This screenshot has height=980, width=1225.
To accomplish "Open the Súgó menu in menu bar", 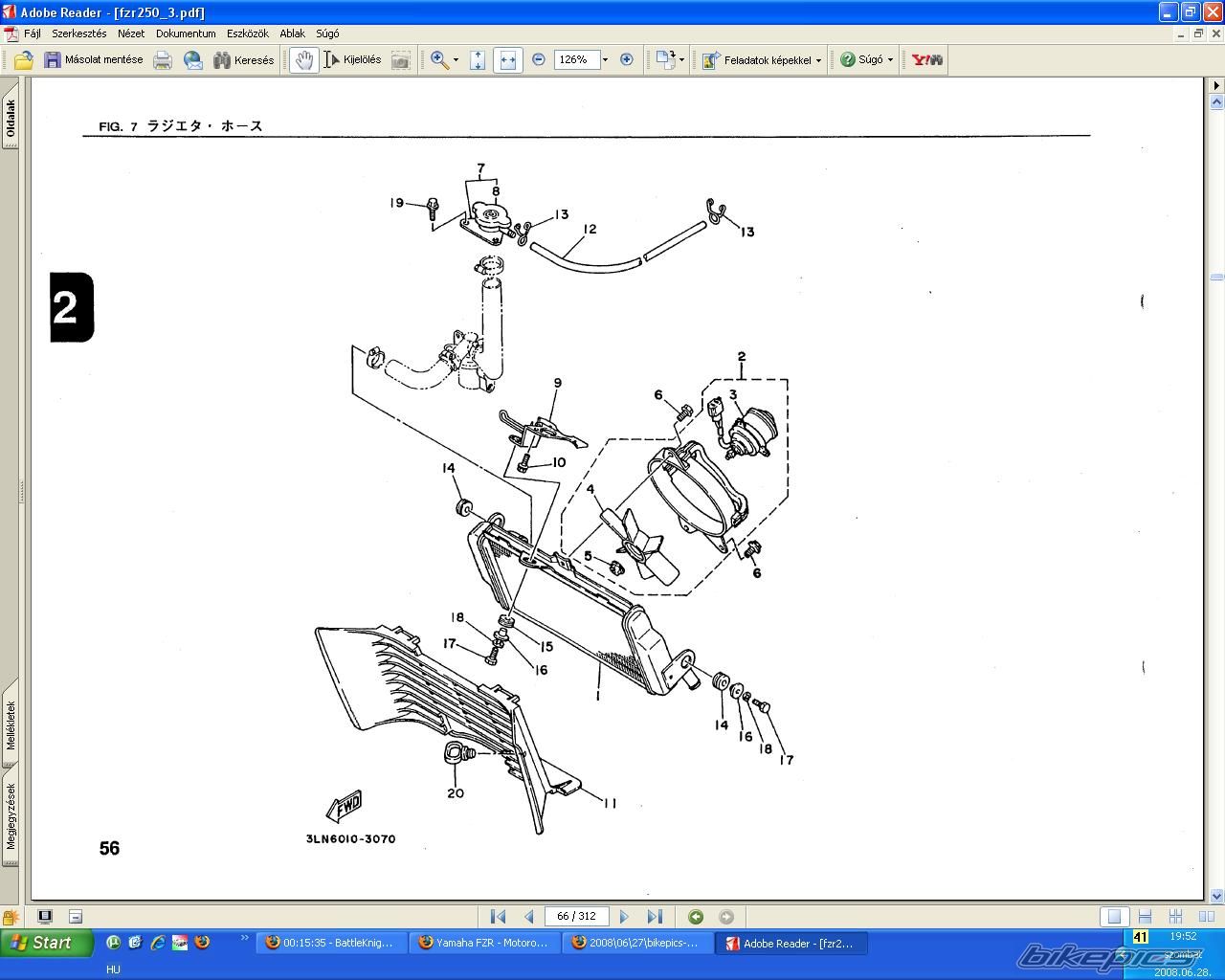I will pyautogui.click(x=327, y=33).
